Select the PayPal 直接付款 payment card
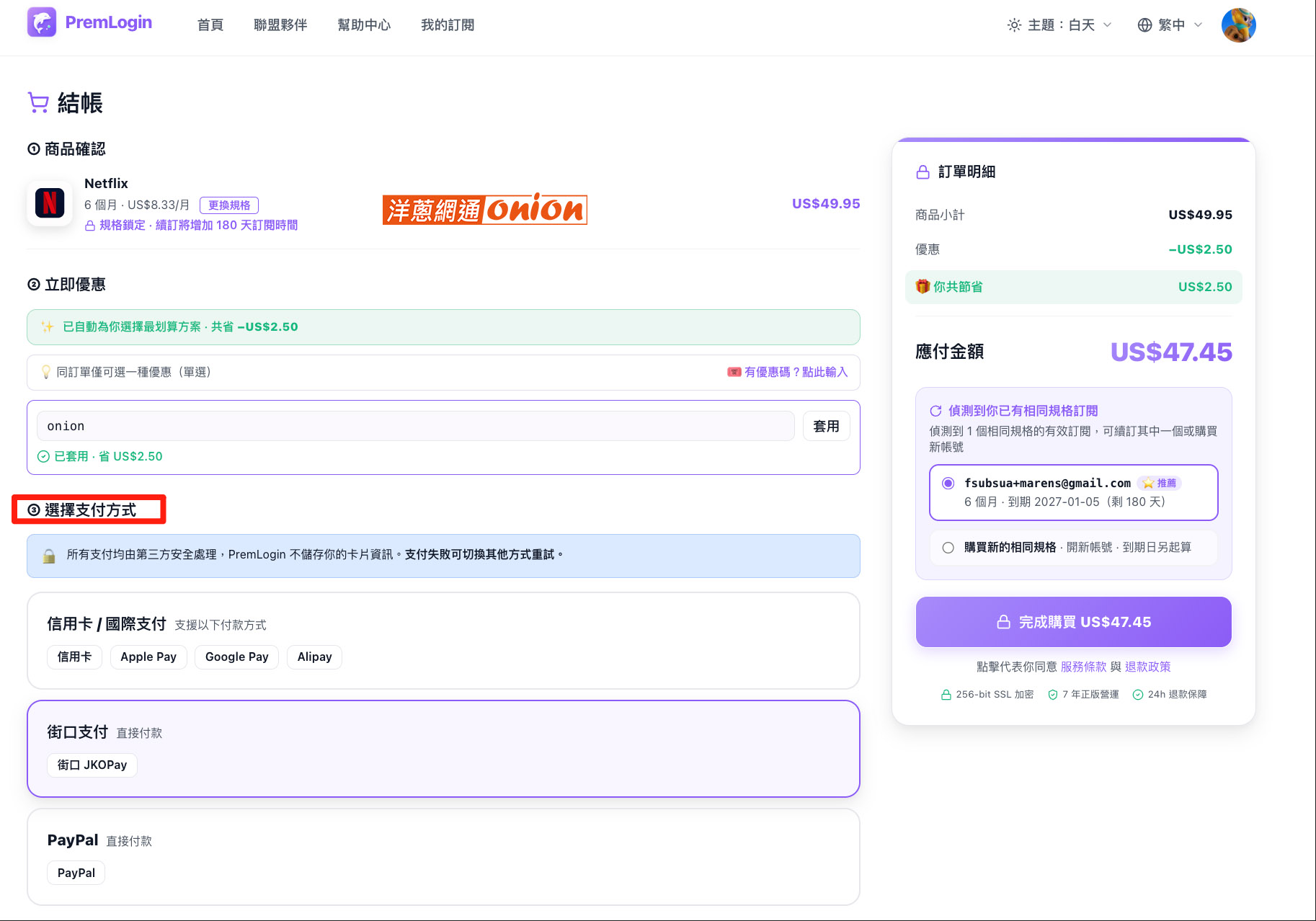The height and width of the screenshot is (921, 1316). [x=443, y=857]
